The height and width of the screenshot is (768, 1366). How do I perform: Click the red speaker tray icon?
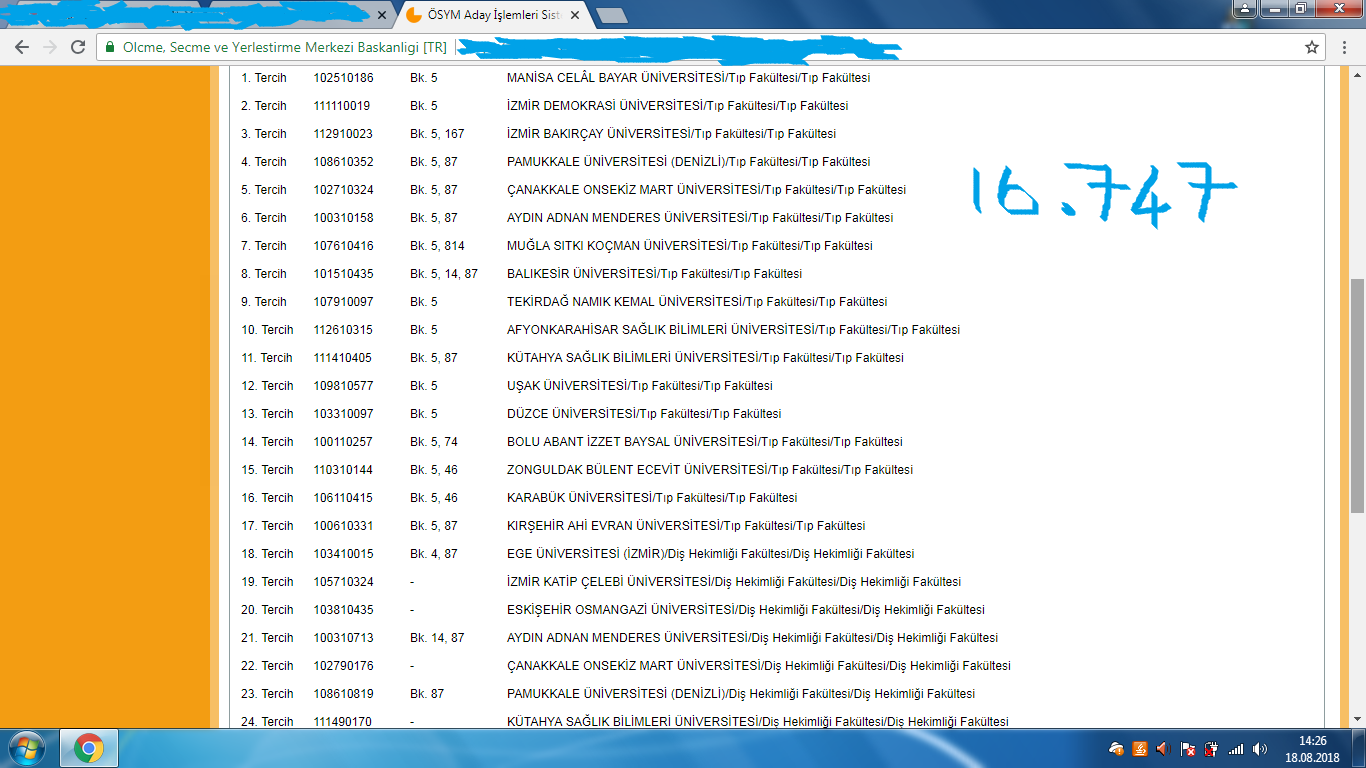[1163, 748]
